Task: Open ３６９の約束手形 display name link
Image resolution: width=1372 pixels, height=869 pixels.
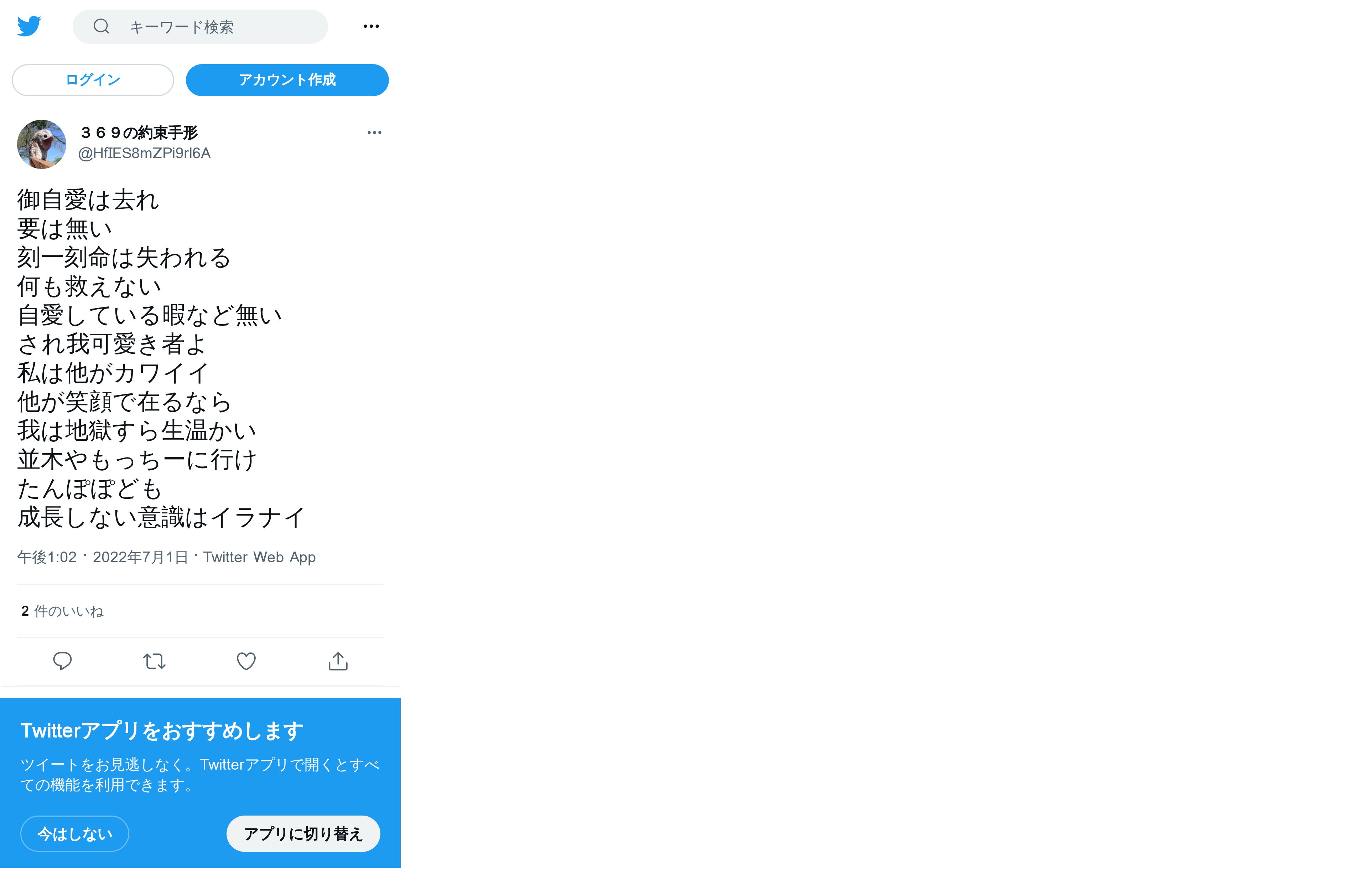Action: click(x=139, y=133)
